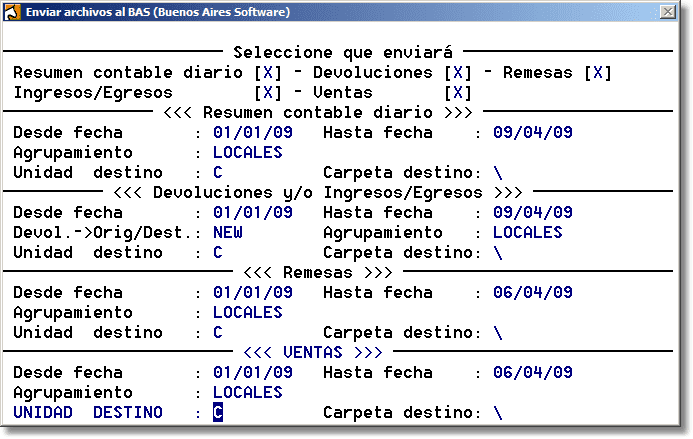The width and height of the screenshot is (693, 439).
Task: Click Desde fecha 01/01/09 in VENTAS section
Action: (x=253, y=373)
